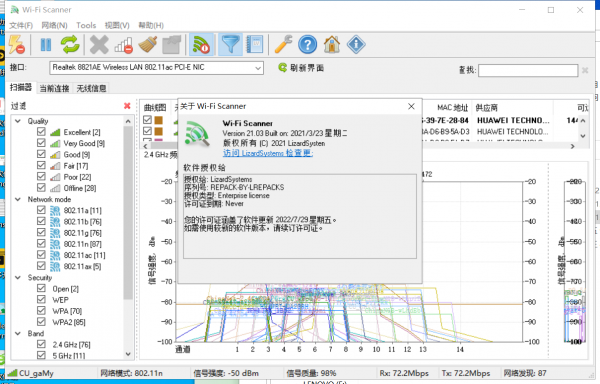600x384 pixels.
Task: Collapse the Quality filter group
Action: pyautogui.click(x=18, y=121)
